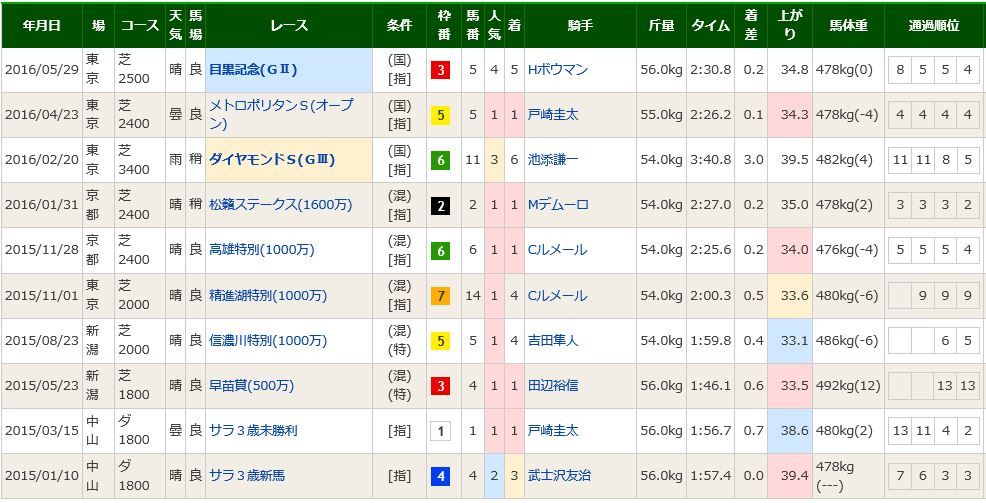The width and height of the screenshot is (986, 503).
Task: Open 早苗賞(500万) race link
Action: (252, 386)
